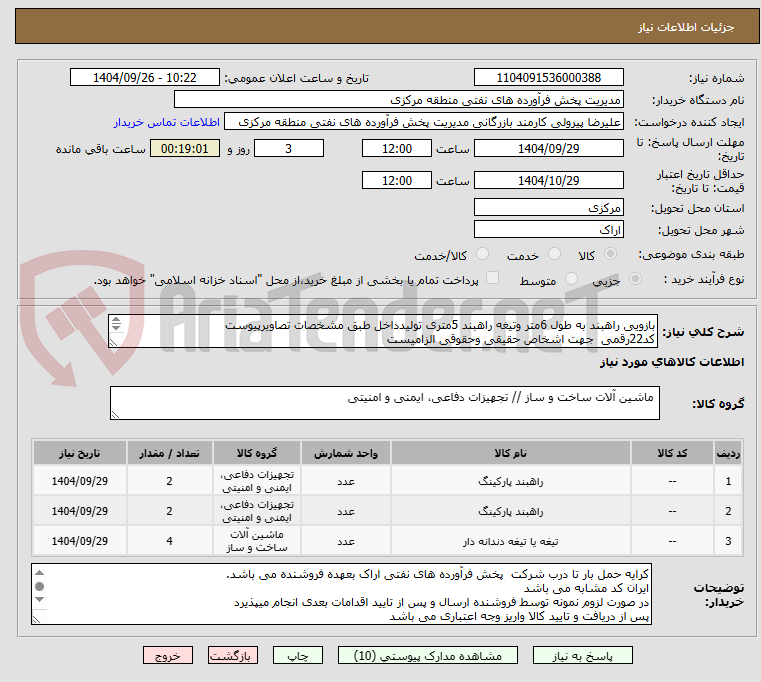Click the استان محل تحویل field مرکزی
This screenshot has height=682, width=761.
click(548, 208)
